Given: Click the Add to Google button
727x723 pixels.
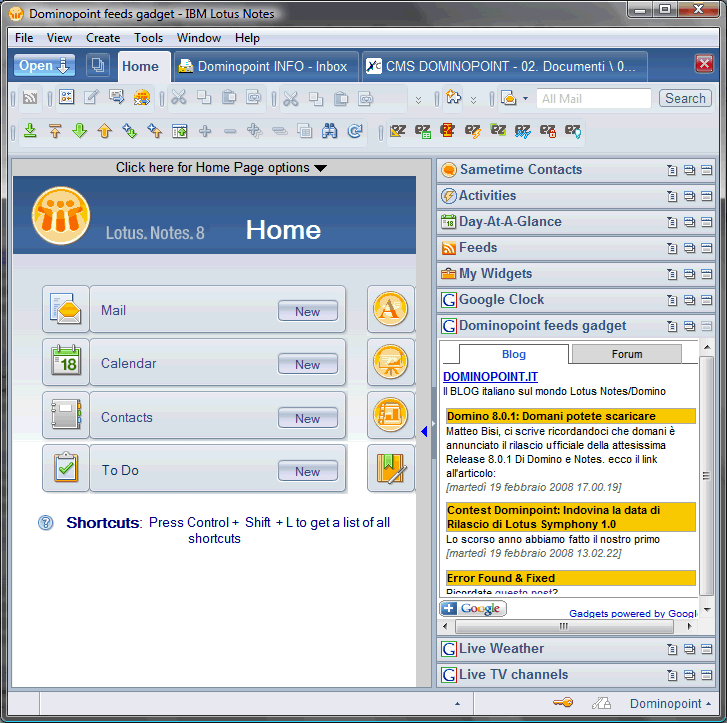Looking at the screenshot, I should pos(473,608).
